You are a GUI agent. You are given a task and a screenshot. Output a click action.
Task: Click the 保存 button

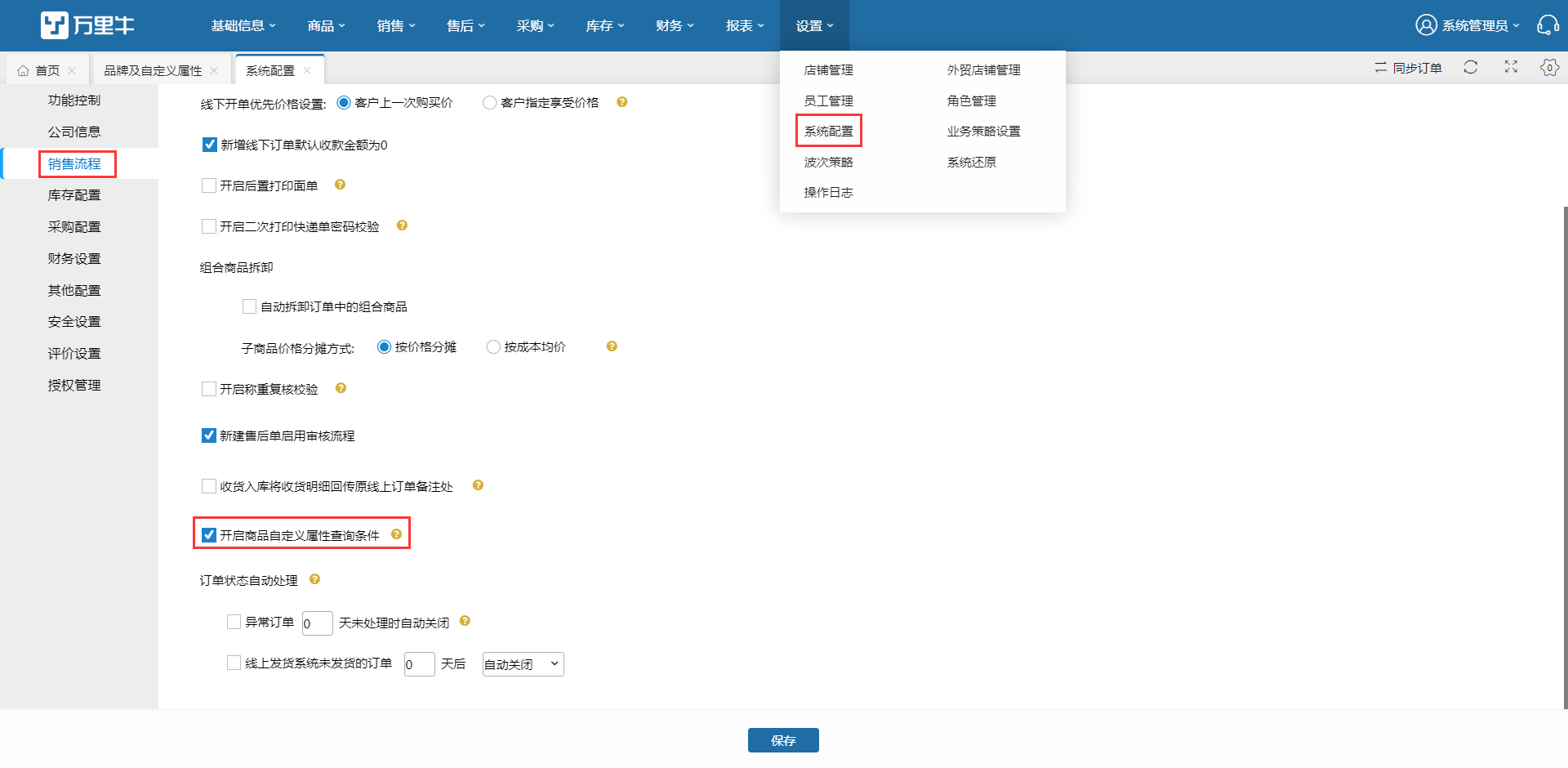coord(783,740)
